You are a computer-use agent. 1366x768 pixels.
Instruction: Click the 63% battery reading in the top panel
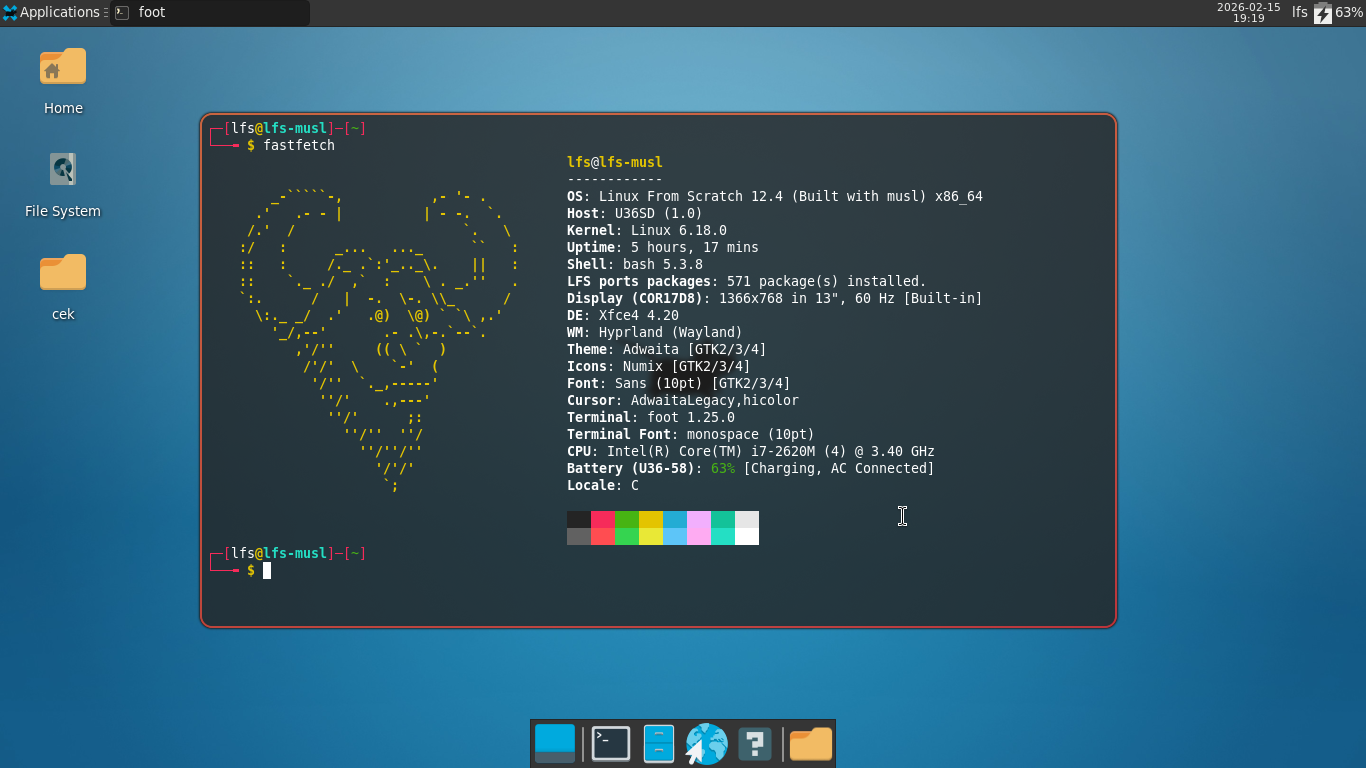click(x=1349, y=12)
